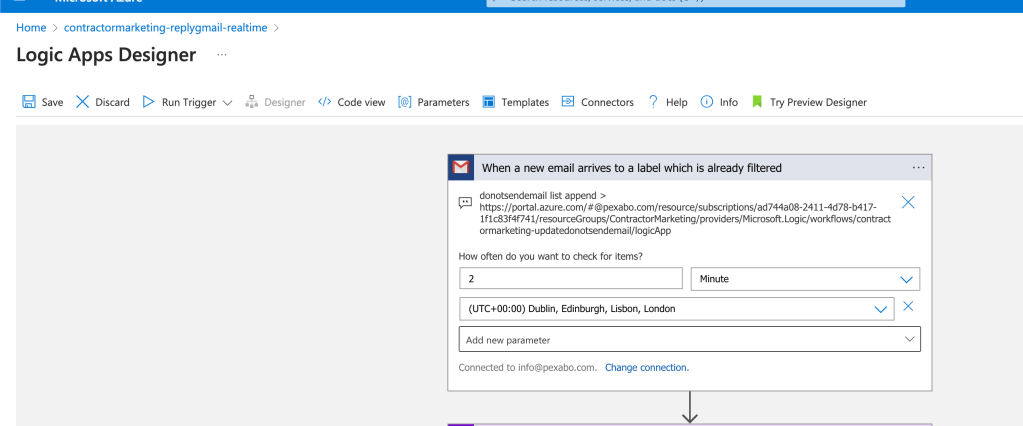1023x426 pixels.
Task: Click Discard in the toolbar
Action: click(x=112, y=102)
